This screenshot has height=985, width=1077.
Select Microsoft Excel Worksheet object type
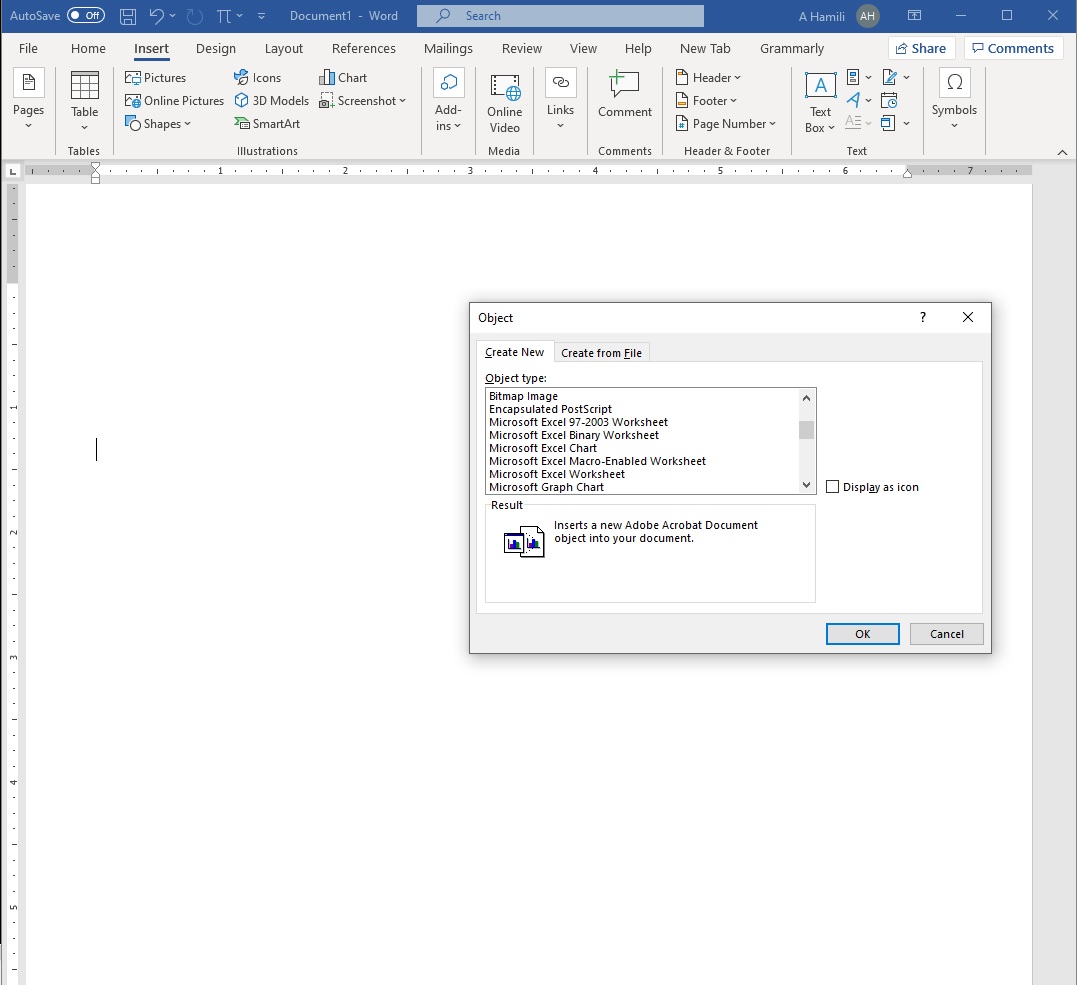pos(643,474)
